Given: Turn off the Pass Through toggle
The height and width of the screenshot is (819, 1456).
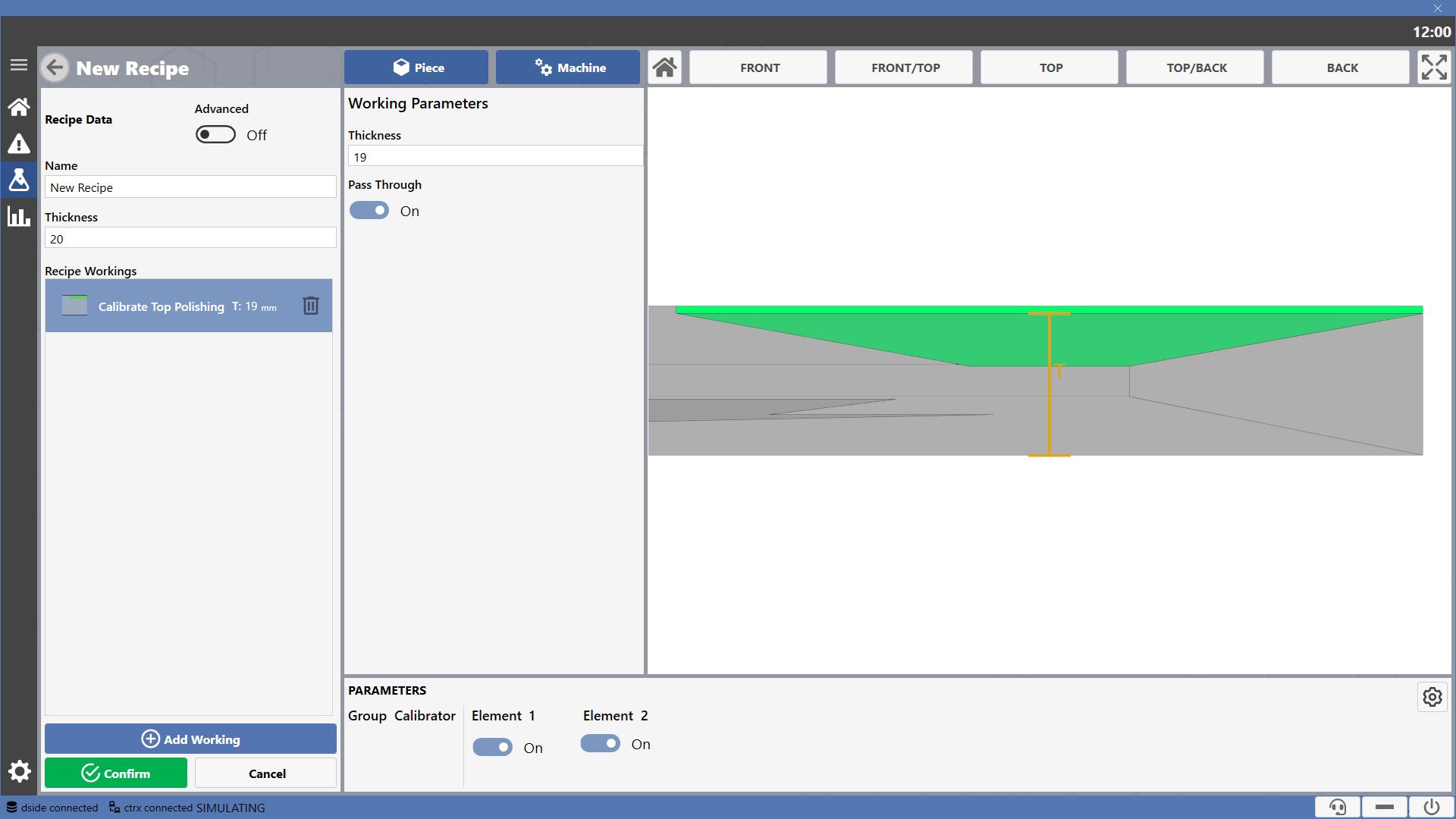Looking at the screenshot, I should click(369, 211).
